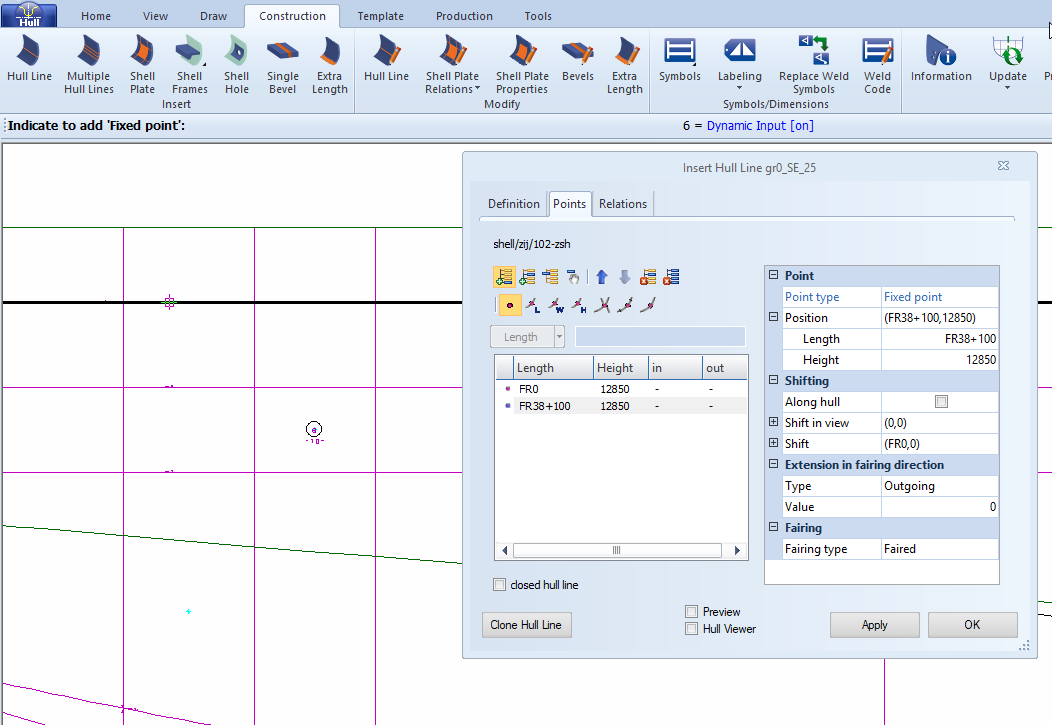Choose the Single Bevel tool
The height and width of the screenshot is (725, 1052).
282,64
